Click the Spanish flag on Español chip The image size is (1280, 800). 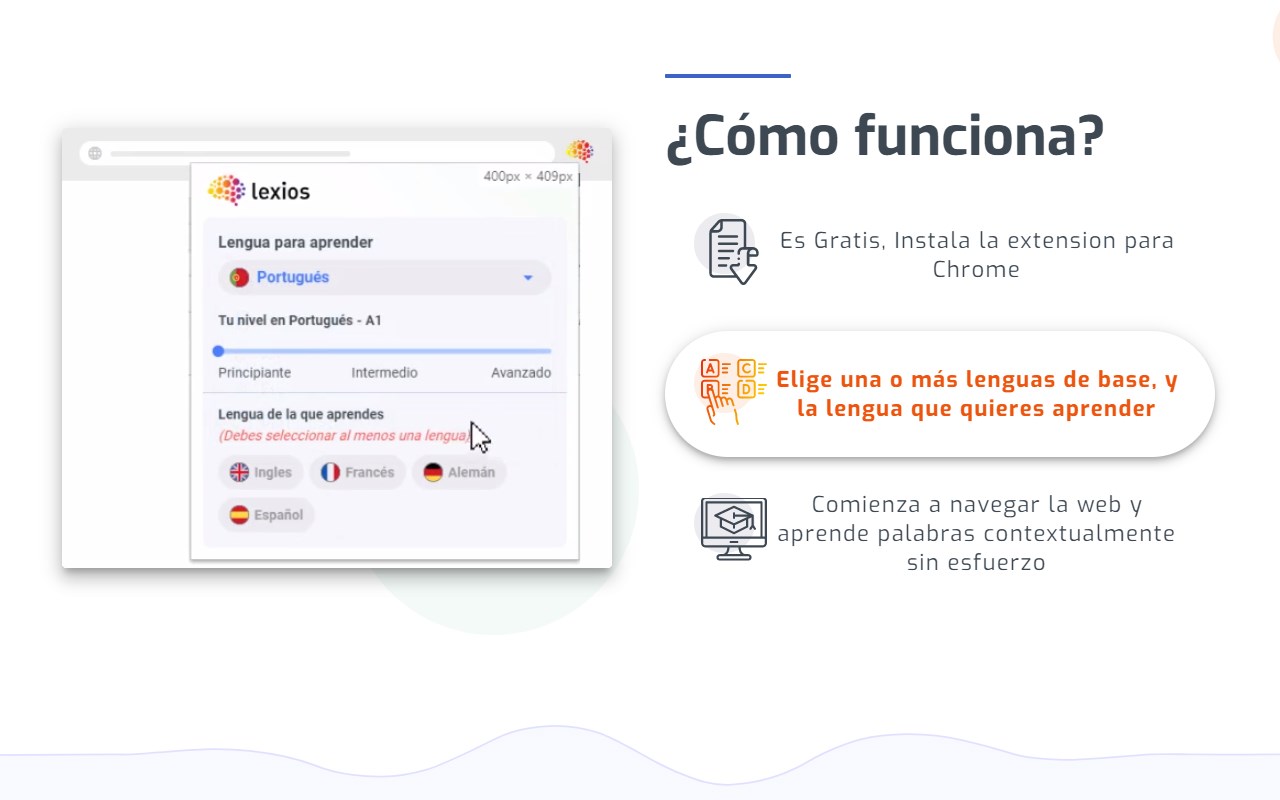tap(239, 515)
